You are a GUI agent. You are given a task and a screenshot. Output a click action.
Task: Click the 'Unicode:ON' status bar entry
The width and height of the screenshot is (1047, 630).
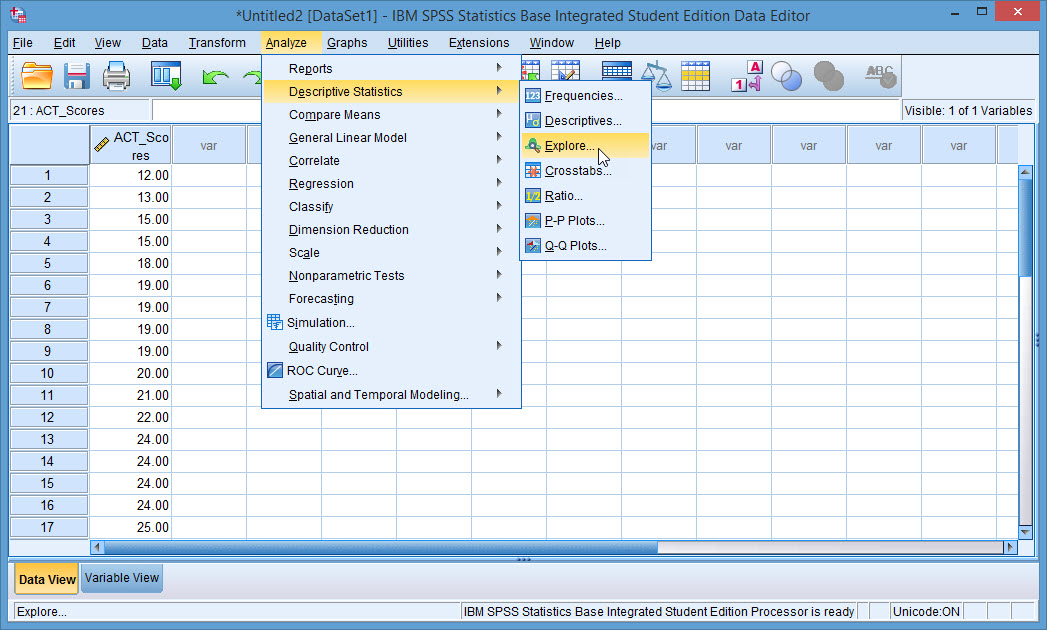926,611
